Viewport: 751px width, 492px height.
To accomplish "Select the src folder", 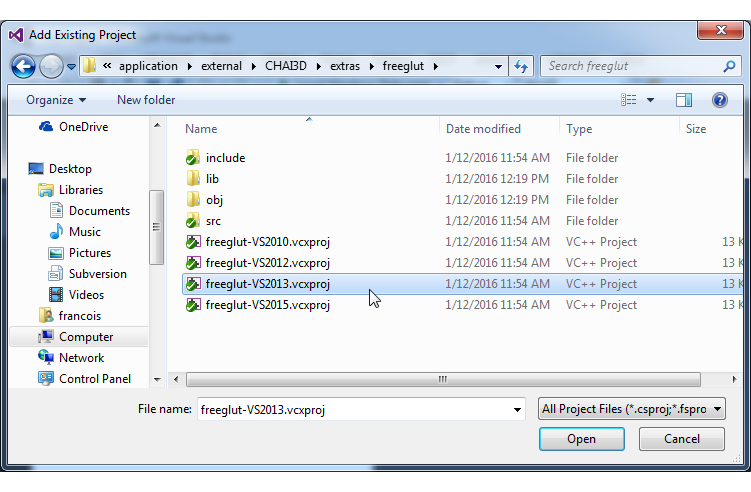I will [213, 221].
